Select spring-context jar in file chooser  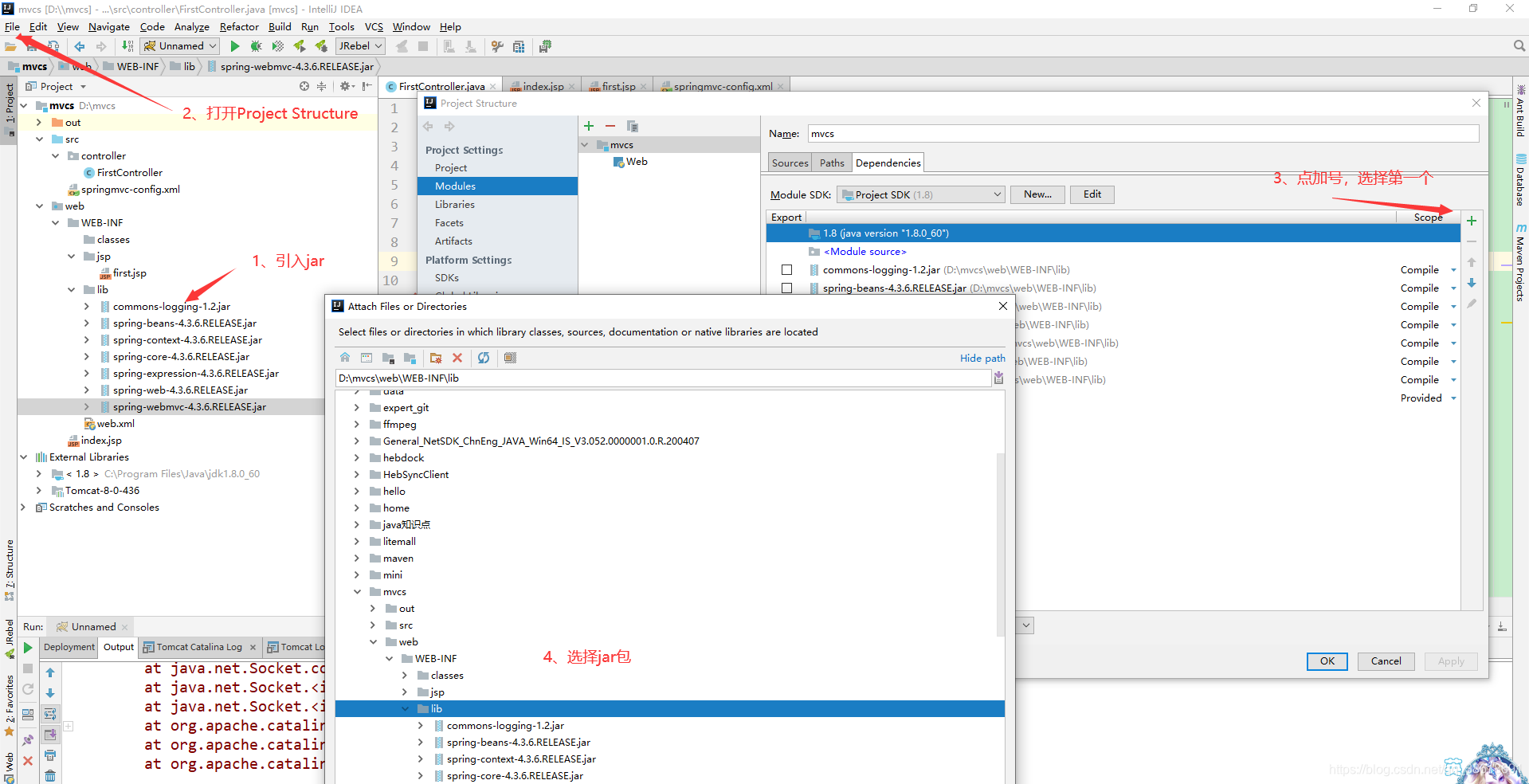(521, 759)
